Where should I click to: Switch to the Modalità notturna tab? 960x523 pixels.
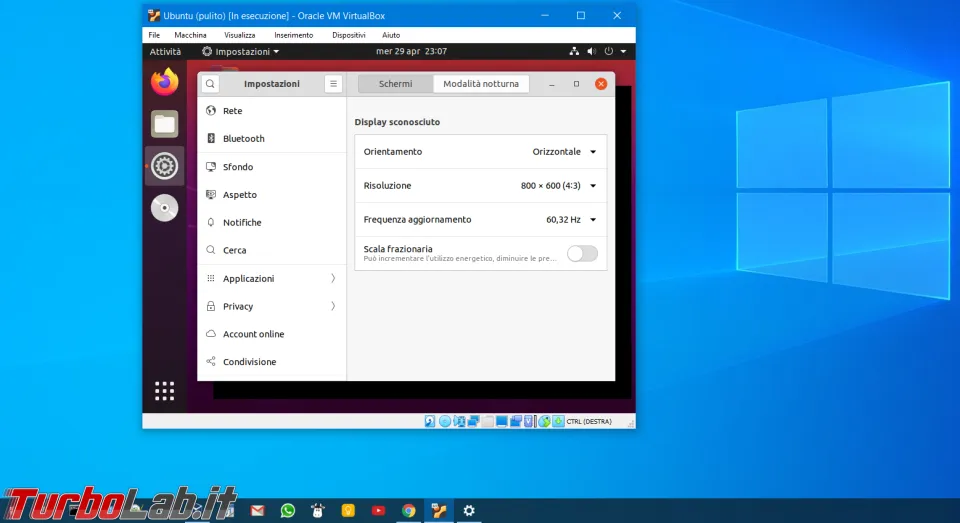481,84
